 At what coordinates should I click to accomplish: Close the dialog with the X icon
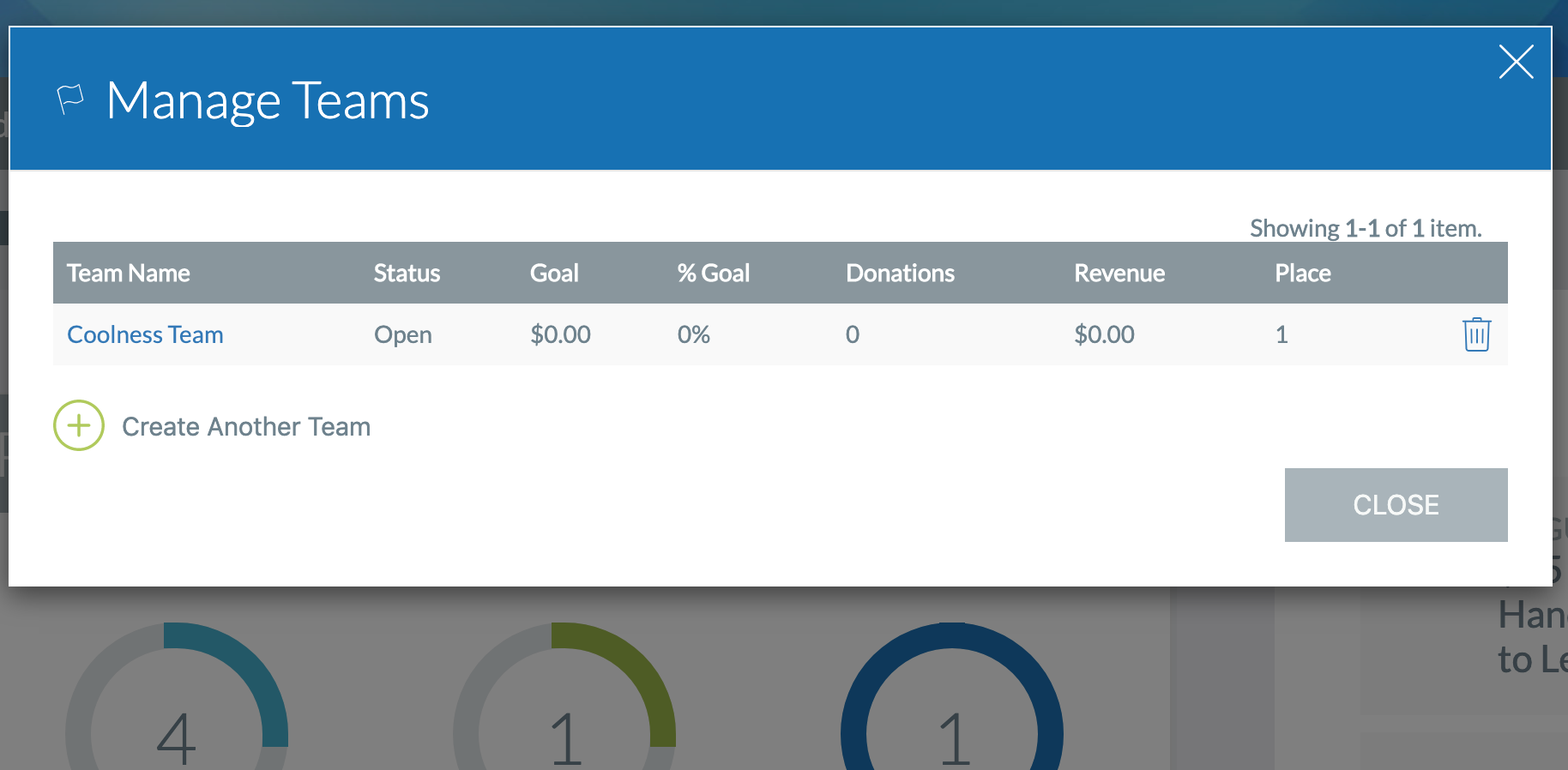coord(1516,62)
